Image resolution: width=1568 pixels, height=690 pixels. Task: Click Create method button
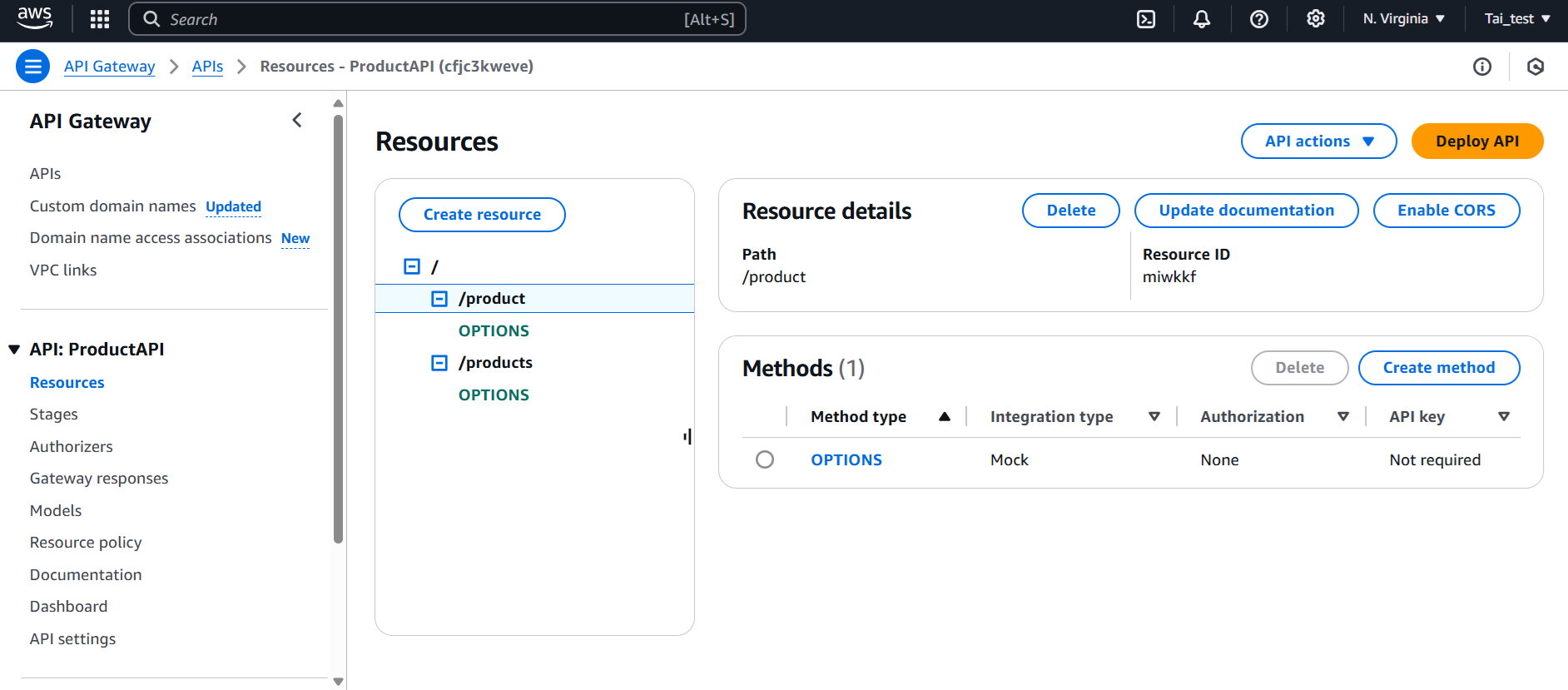[x=1439, y=368]
